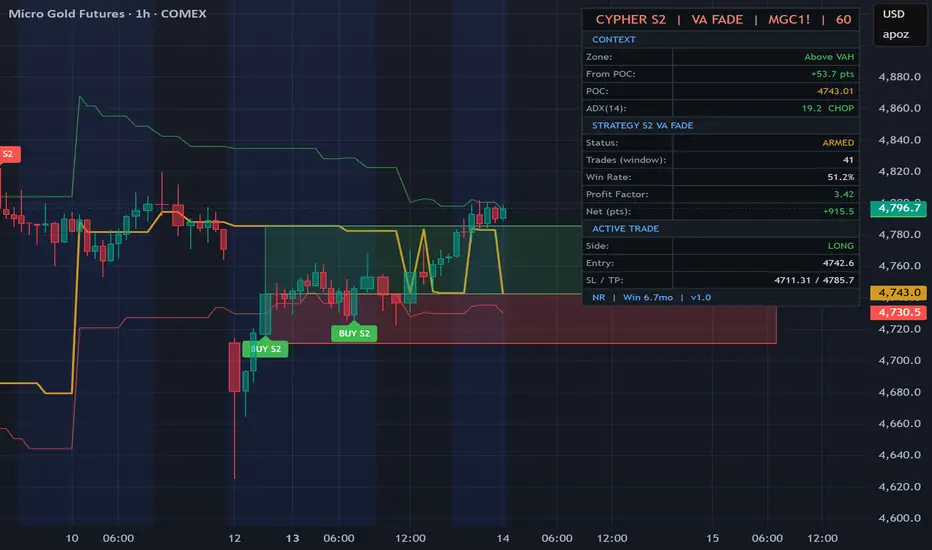This screenshot has height=550, width=932.
Task: Click the 4,880.0 price axis label
Action: coord(899,77)
